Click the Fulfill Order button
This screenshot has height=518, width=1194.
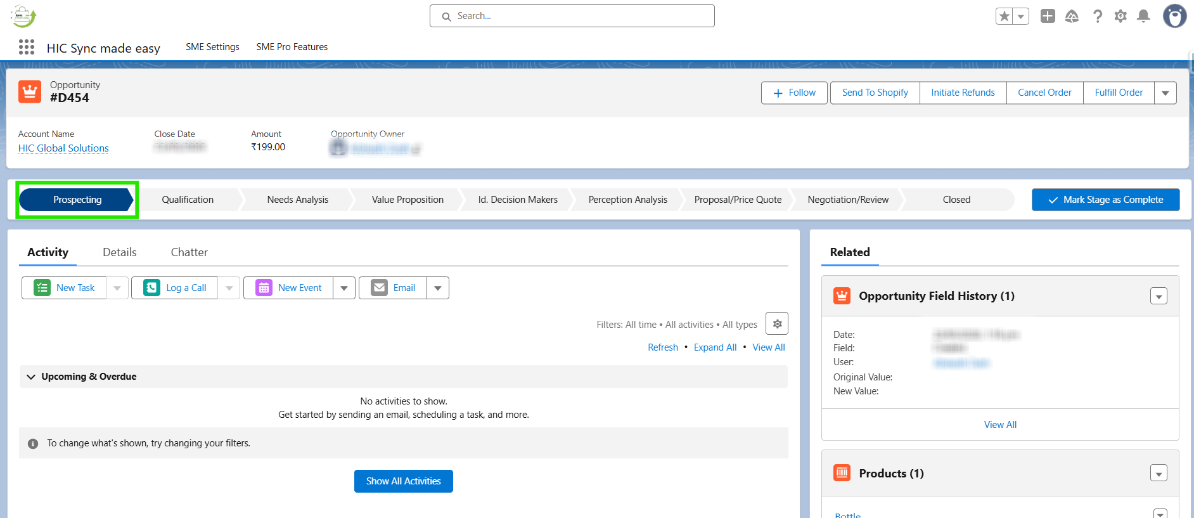(1119, 93)
